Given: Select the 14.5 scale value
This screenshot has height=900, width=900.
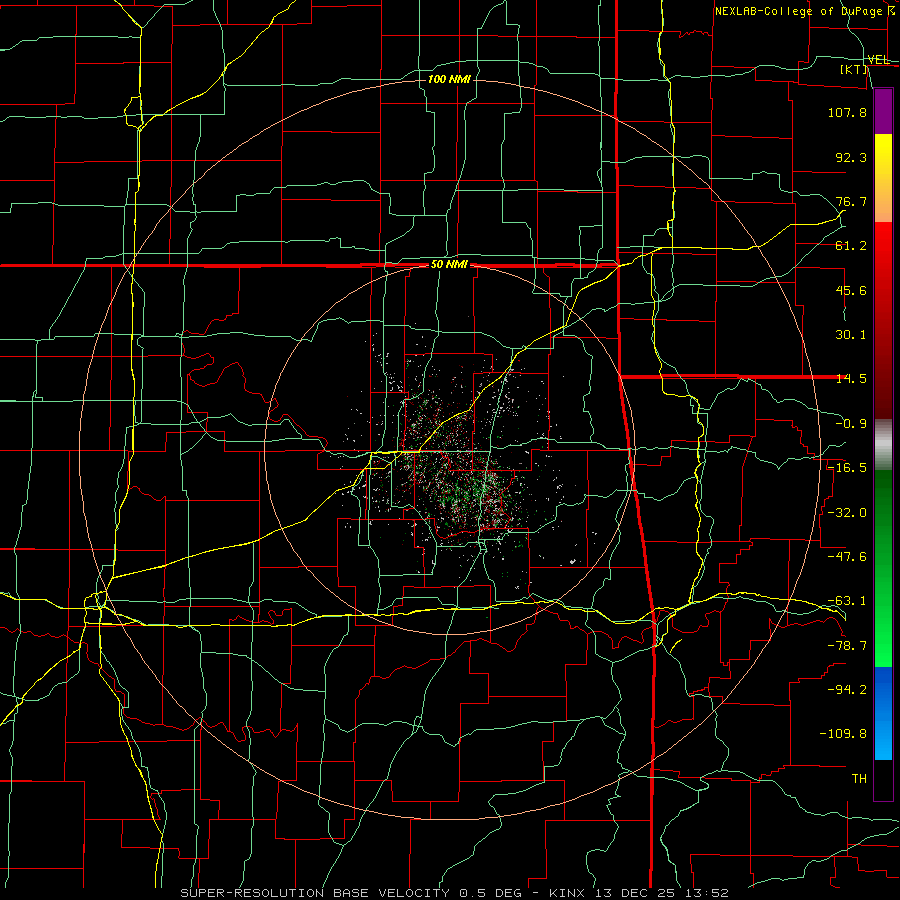Looking at the screenshot, I should 851,379.
